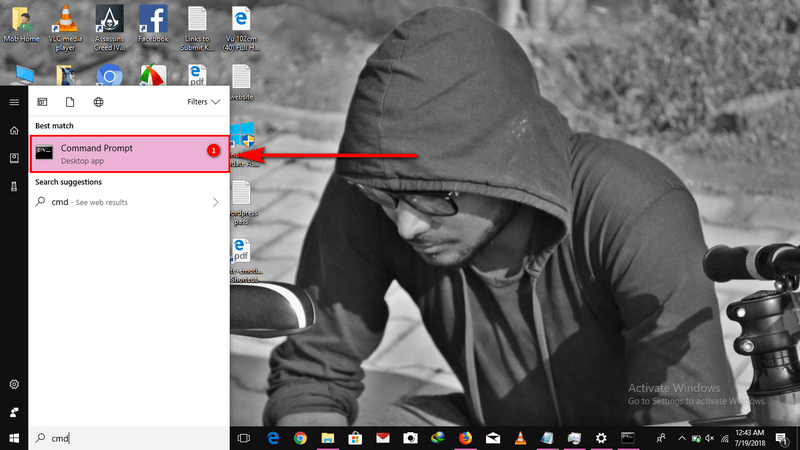The height and width of the screenshot is (450, 800).
Task: Click the Windows Start button
Action: pyautogui.click(x=14, y=438)
